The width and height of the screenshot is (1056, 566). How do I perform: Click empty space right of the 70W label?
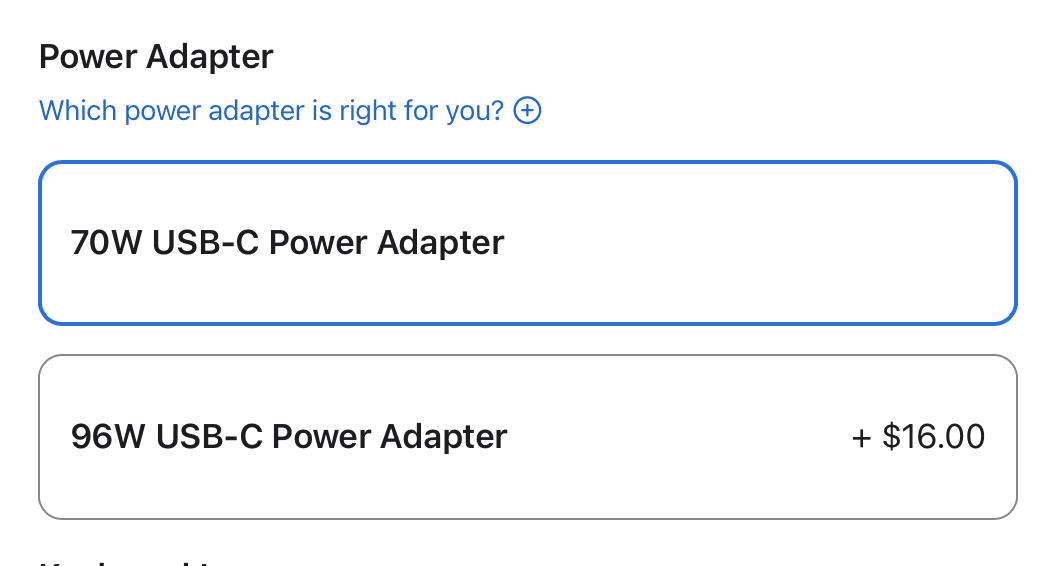coord(760,243)
